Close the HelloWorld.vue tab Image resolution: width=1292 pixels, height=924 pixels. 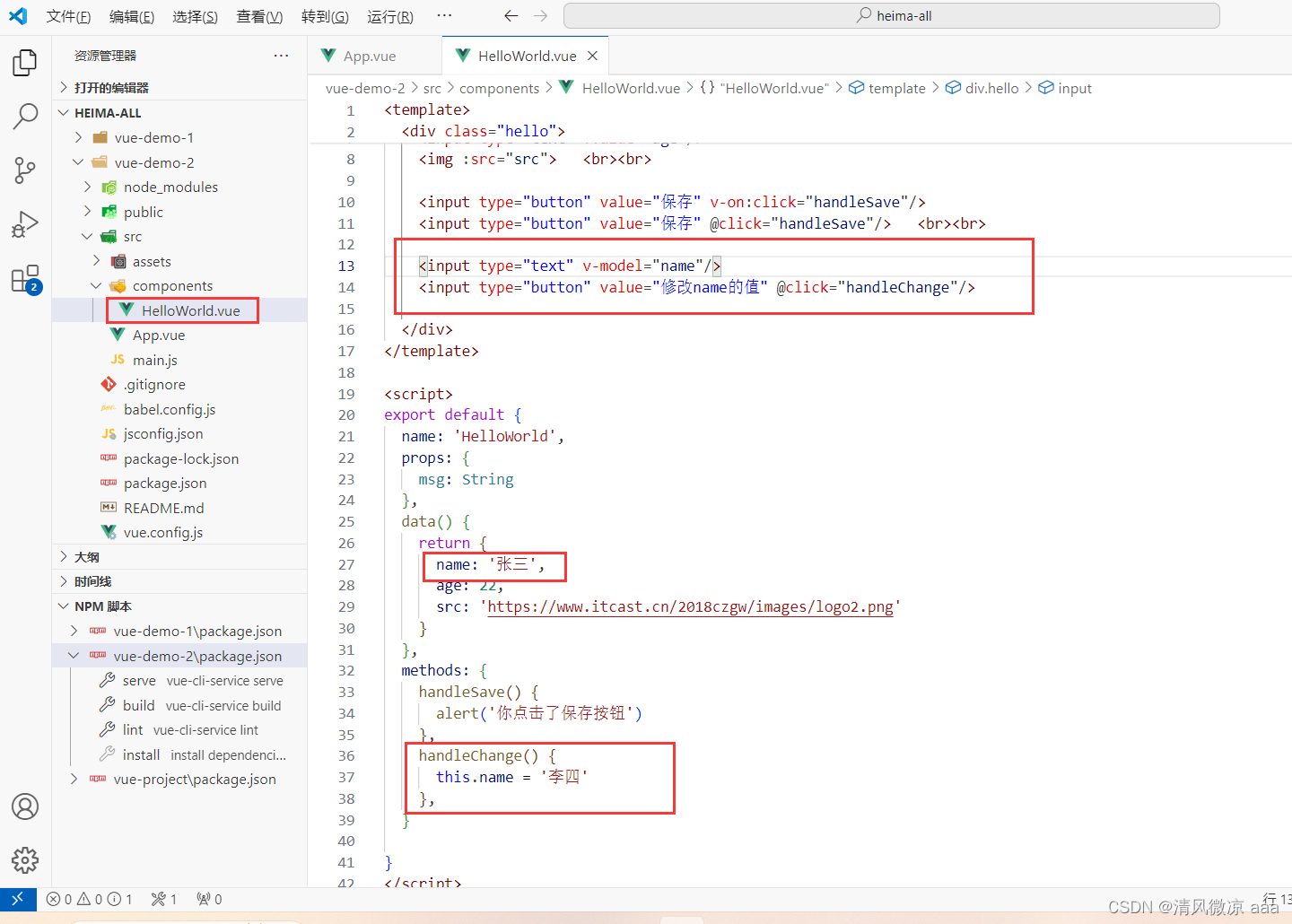pos(592,56)
